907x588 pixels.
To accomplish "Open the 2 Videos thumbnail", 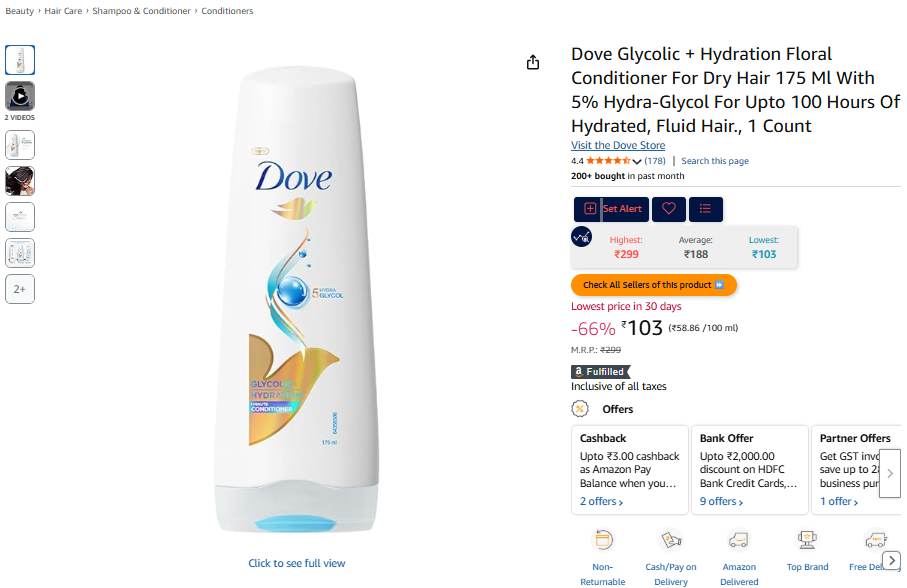I will 20,96.
